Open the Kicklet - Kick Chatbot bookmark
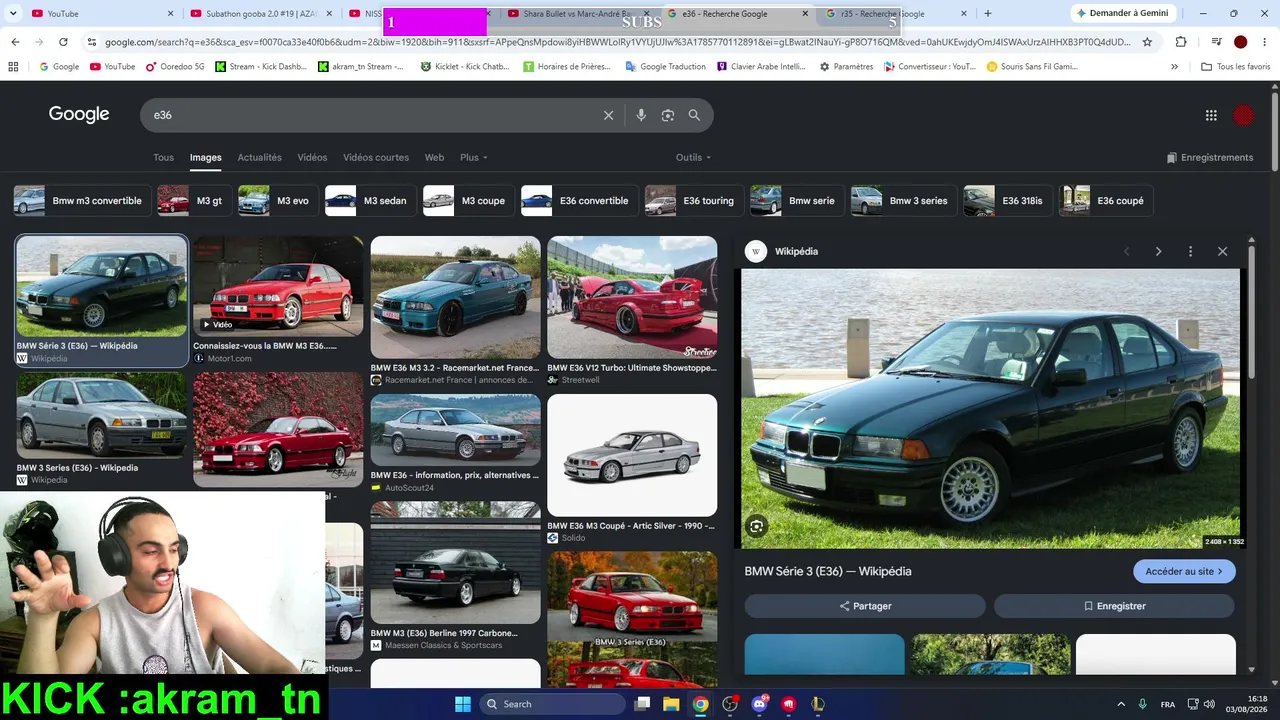The height and width of the screenshot is (720, 1280). (x=465, y=67)
